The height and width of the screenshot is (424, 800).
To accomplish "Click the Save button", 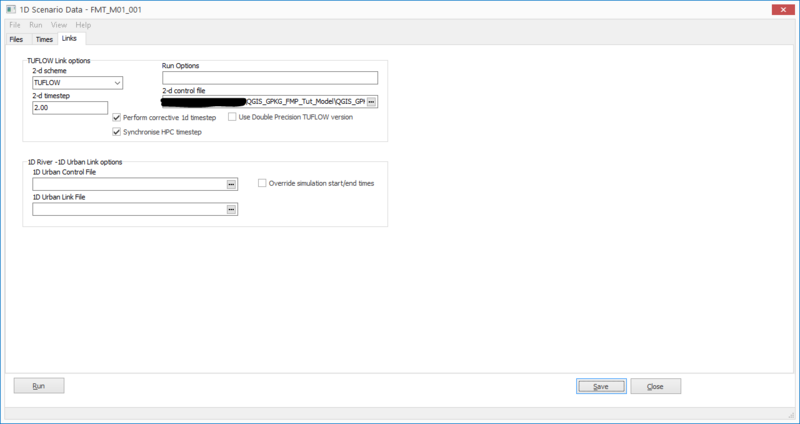I will (601, 386).
